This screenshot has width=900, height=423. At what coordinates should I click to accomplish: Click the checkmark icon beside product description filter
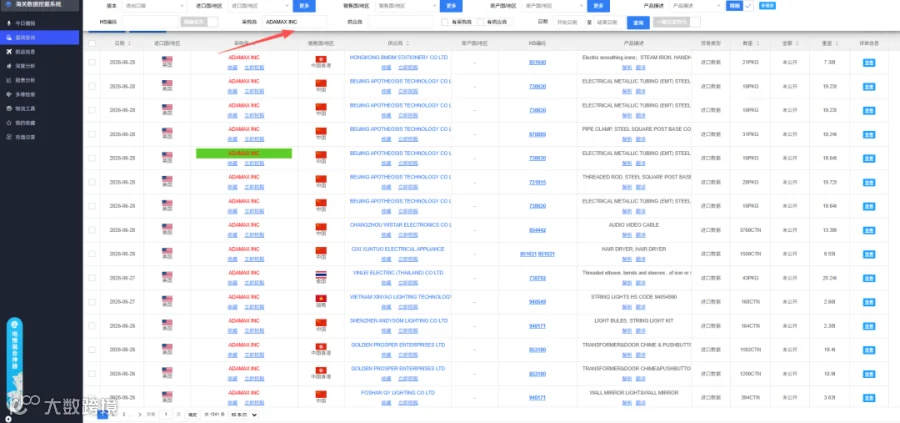(748, 6)
